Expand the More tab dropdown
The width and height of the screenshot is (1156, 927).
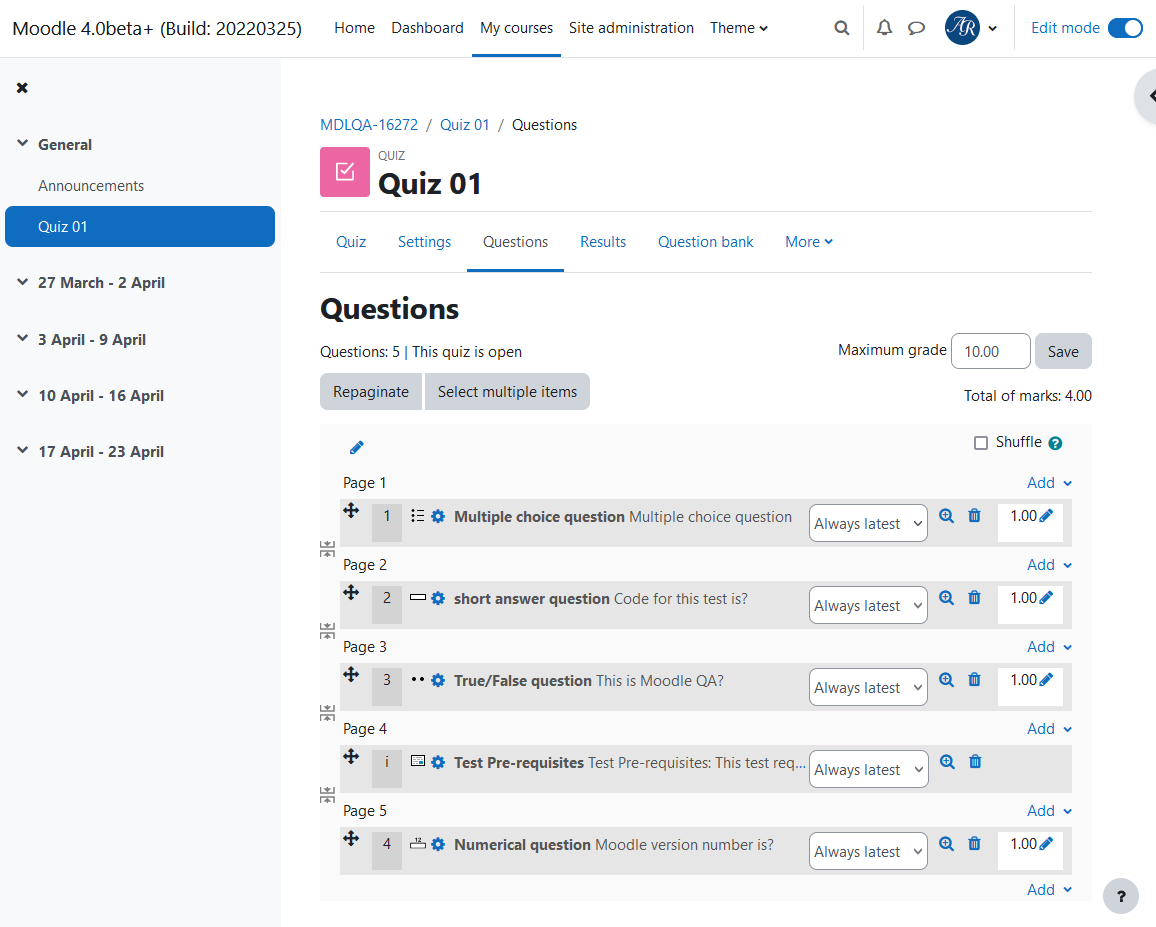pos(809,242)
